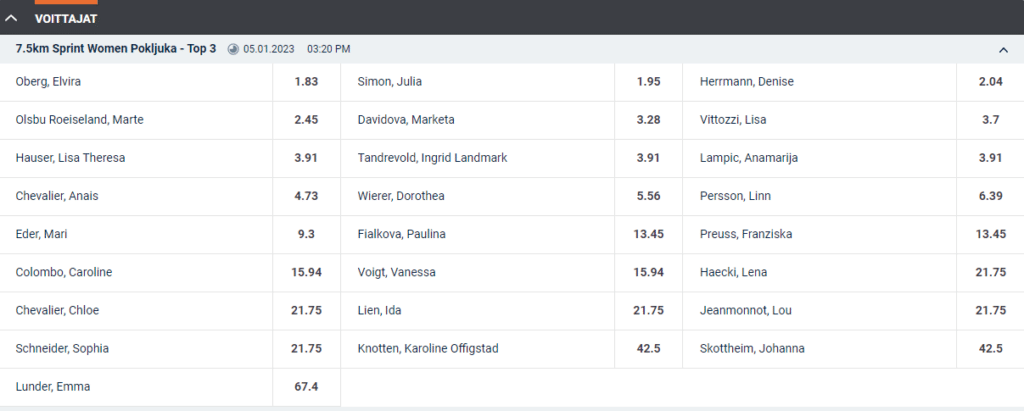Select odds 9.3 for Eder, Mari
1024x411 pixels.
pyautogui.click(x=306, y=234)
